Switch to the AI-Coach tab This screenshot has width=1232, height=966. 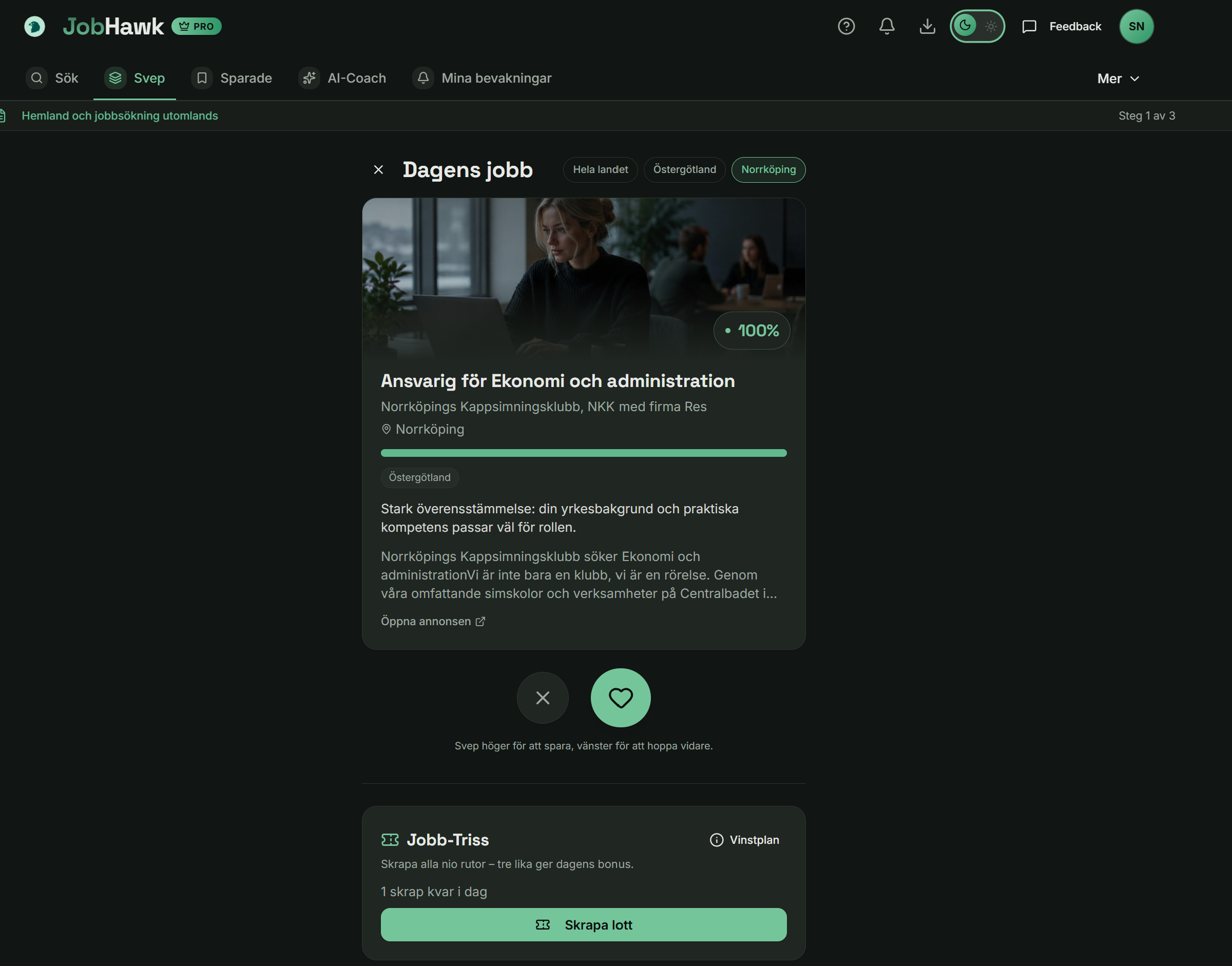point(342,78)
